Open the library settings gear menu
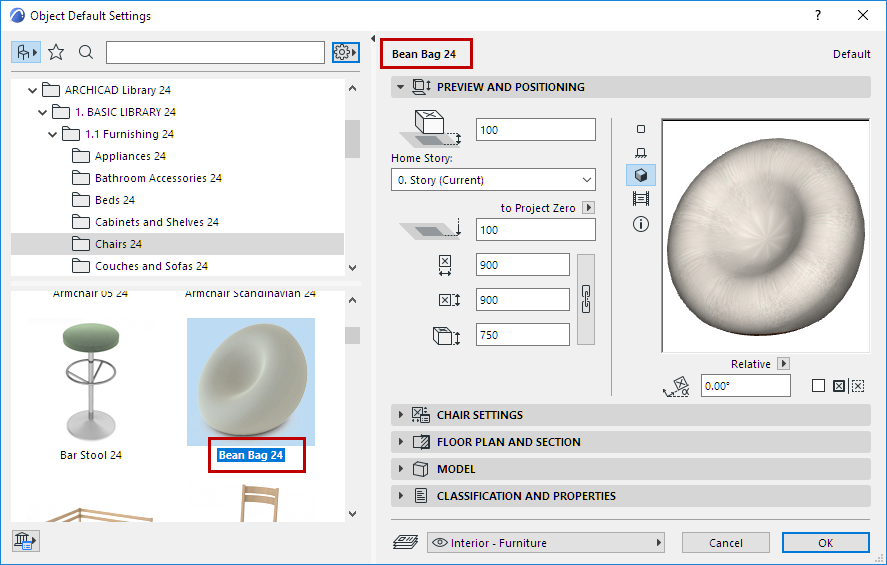The height and width of the screenshot is (565, 887). [x=345, y=53]
